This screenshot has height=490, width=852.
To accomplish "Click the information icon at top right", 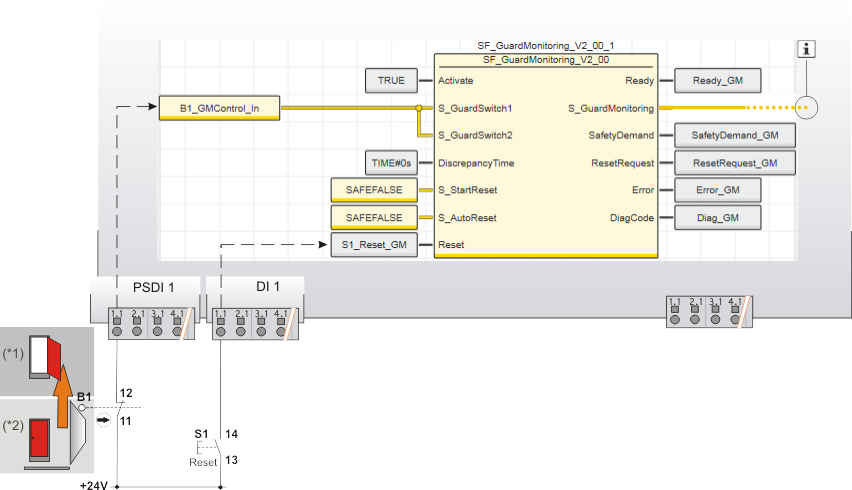I will tap(808, 49).
